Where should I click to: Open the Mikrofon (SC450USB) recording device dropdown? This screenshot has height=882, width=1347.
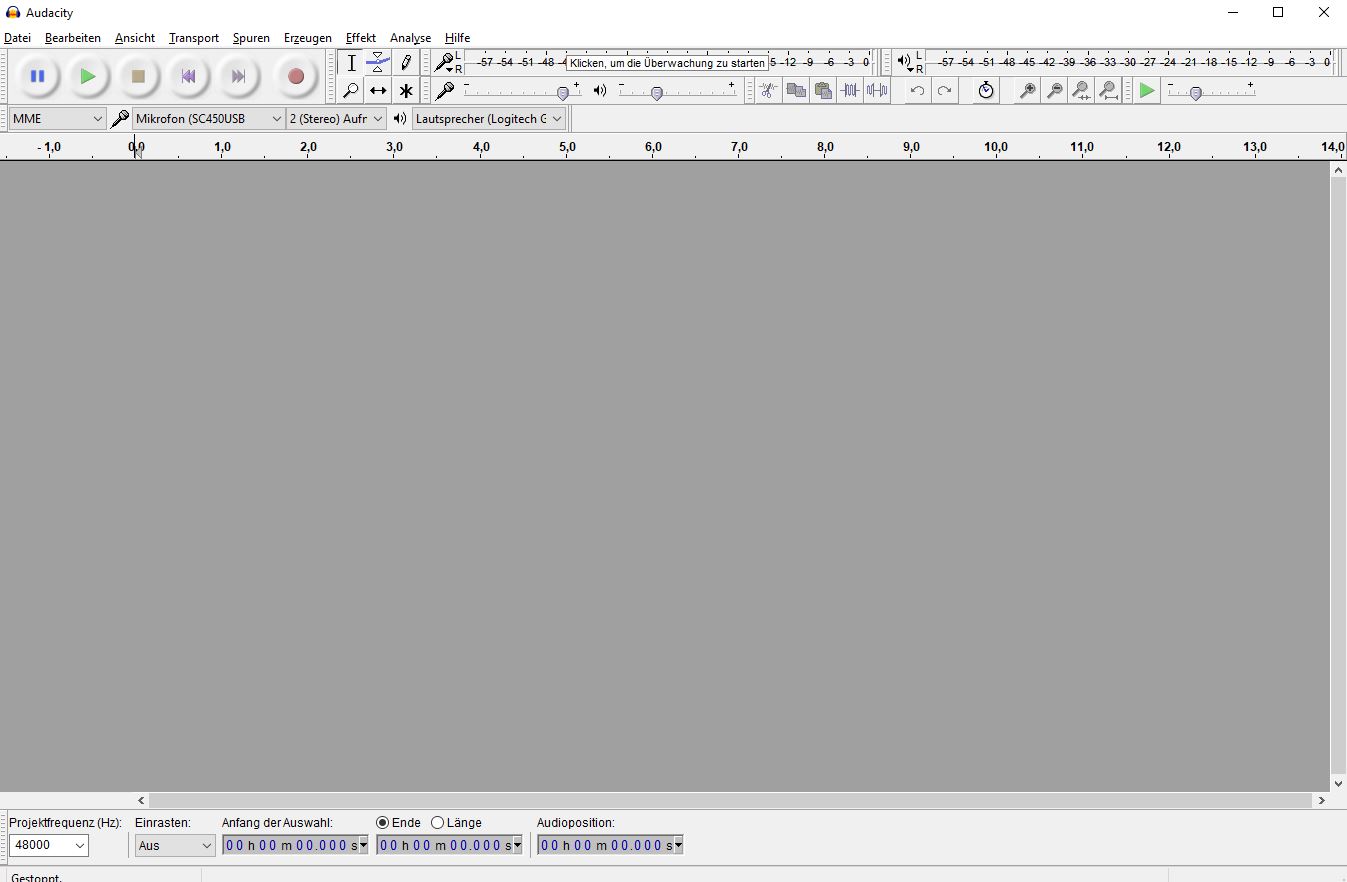[x=209, y=119]
